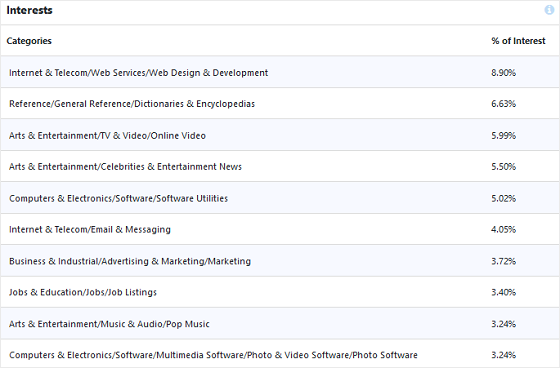Viewport: 560px width, 368px height.
Task: Click the 3.72% interest value
Action: 504,262
